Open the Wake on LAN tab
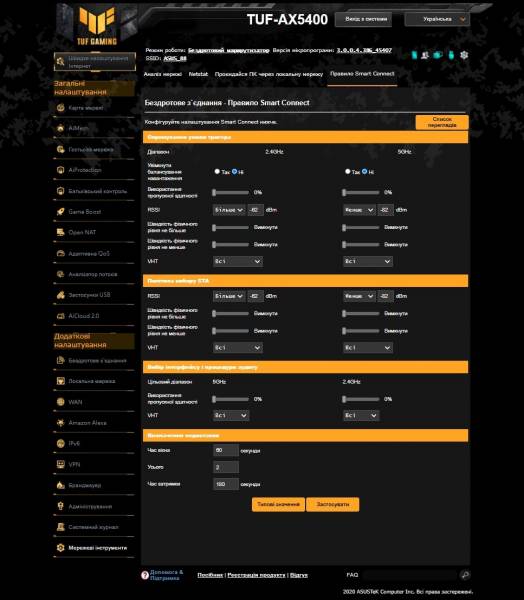The height and width of the screenshot is (600, 524). [269, 74]
